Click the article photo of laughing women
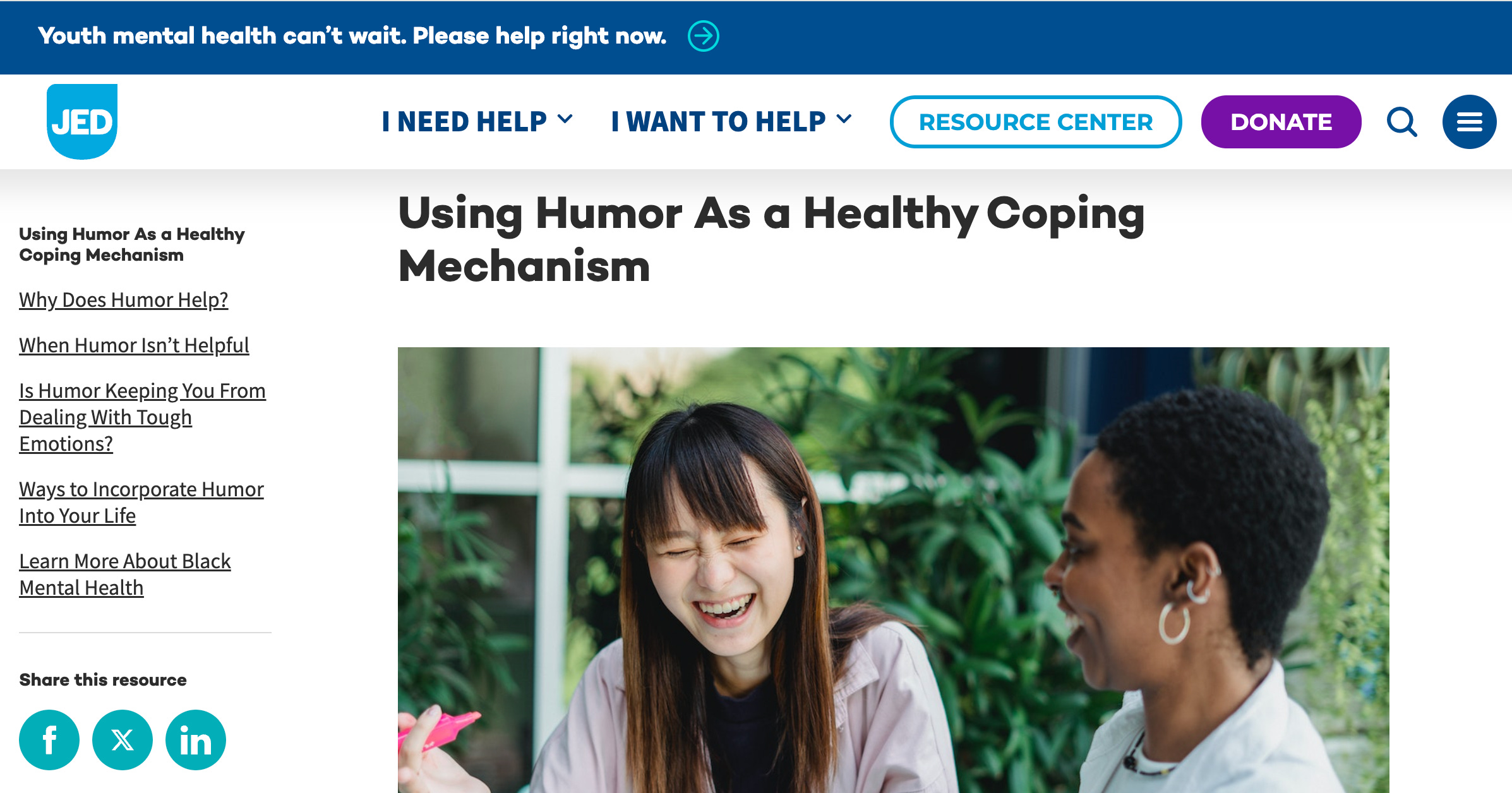 [x=893, y=570]
